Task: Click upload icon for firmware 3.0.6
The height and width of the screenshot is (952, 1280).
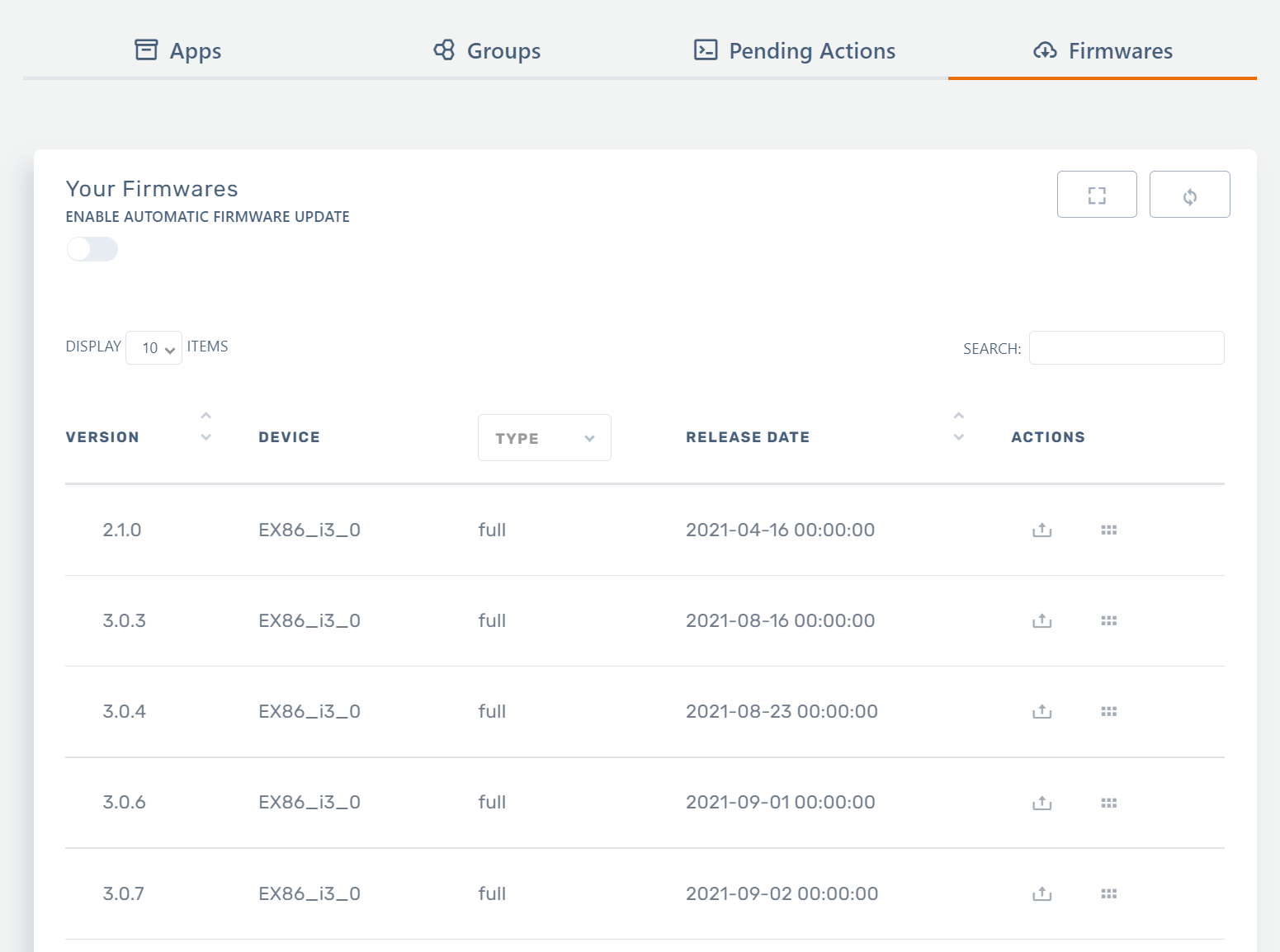Action: (x=1041, y=803)
